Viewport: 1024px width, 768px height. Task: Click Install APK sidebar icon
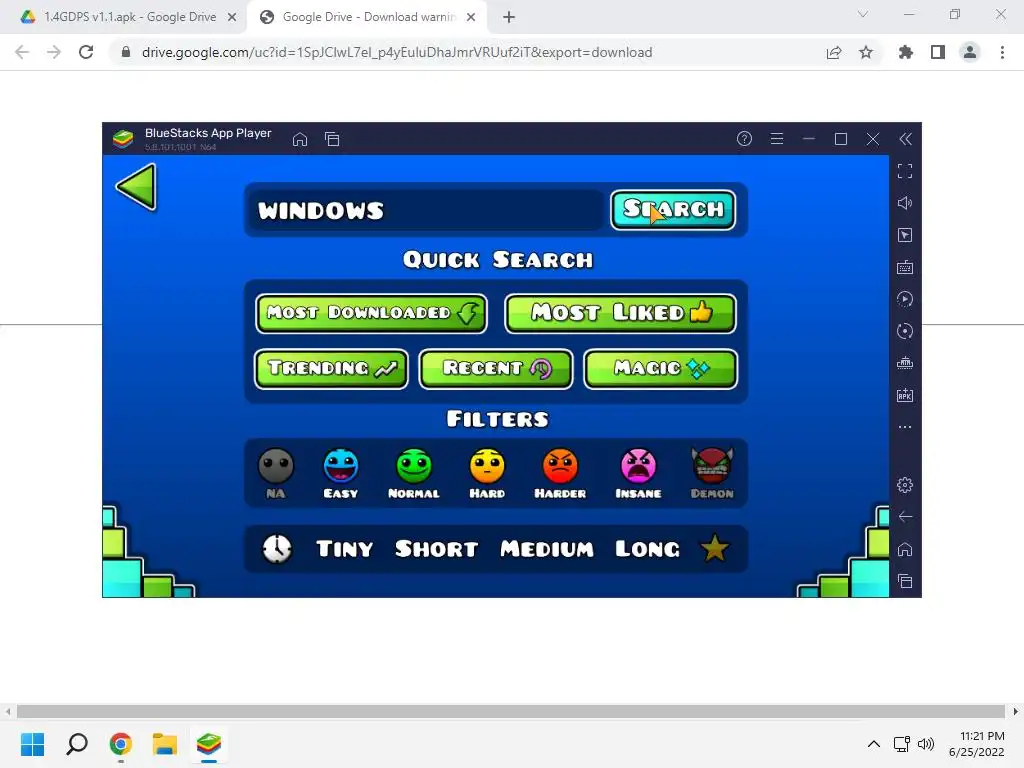pos(905,395)
